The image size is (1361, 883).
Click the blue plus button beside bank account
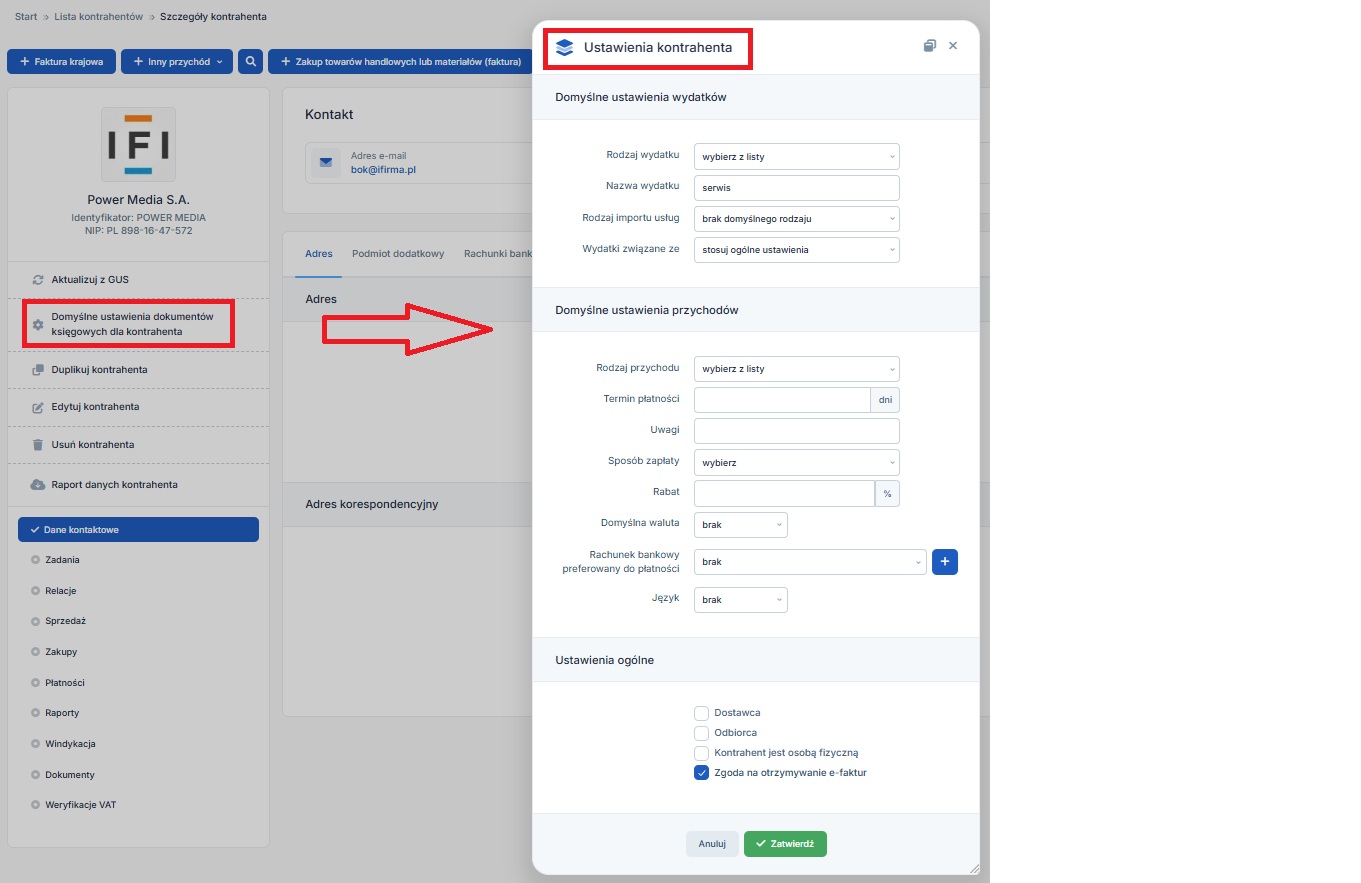(x=944, y=562)
